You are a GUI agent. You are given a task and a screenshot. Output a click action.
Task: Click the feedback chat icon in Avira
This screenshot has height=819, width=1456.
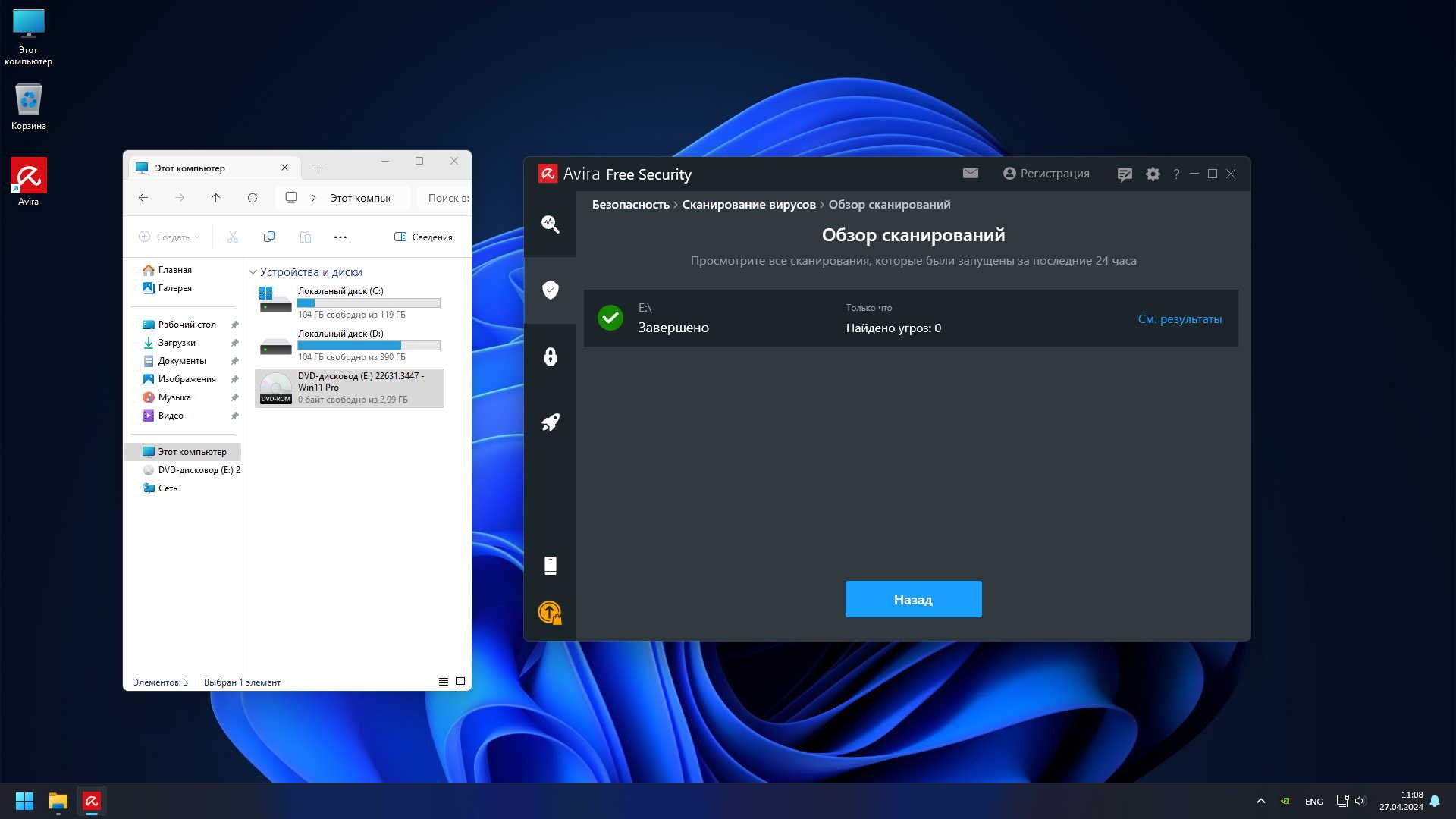(1125, 174)
